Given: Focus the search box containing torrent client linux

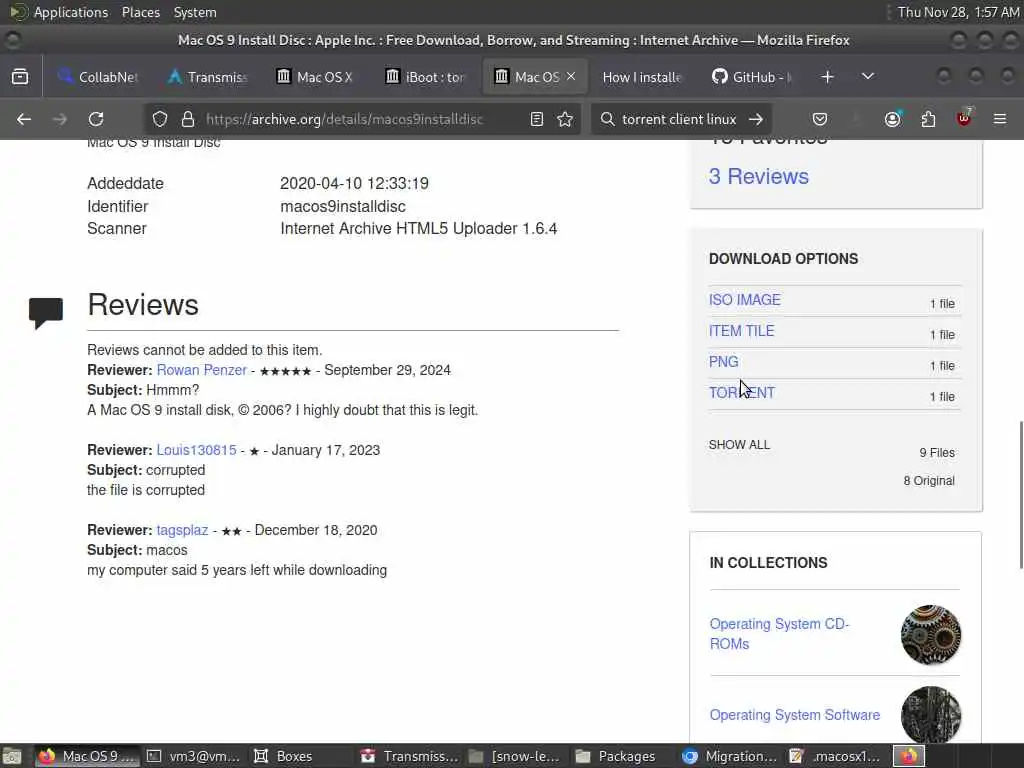Looking at the screenshot, I should (x=679, y=119).
